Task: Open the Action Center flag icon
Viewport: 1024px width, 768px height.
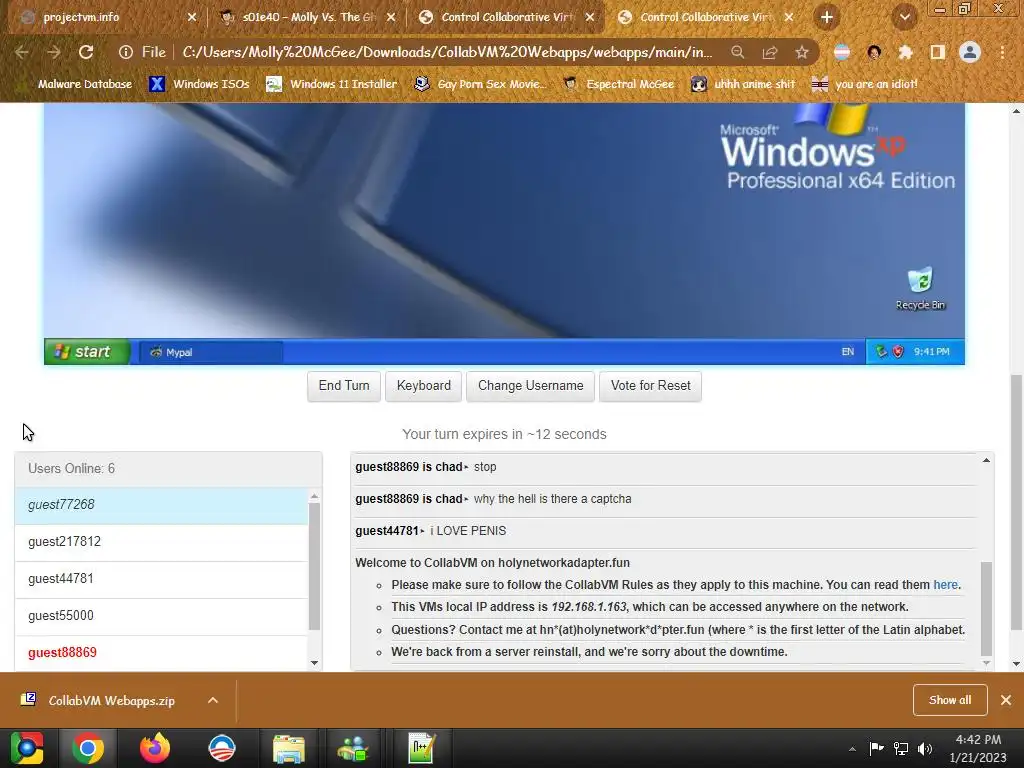Action: click(x=876, y=748)
